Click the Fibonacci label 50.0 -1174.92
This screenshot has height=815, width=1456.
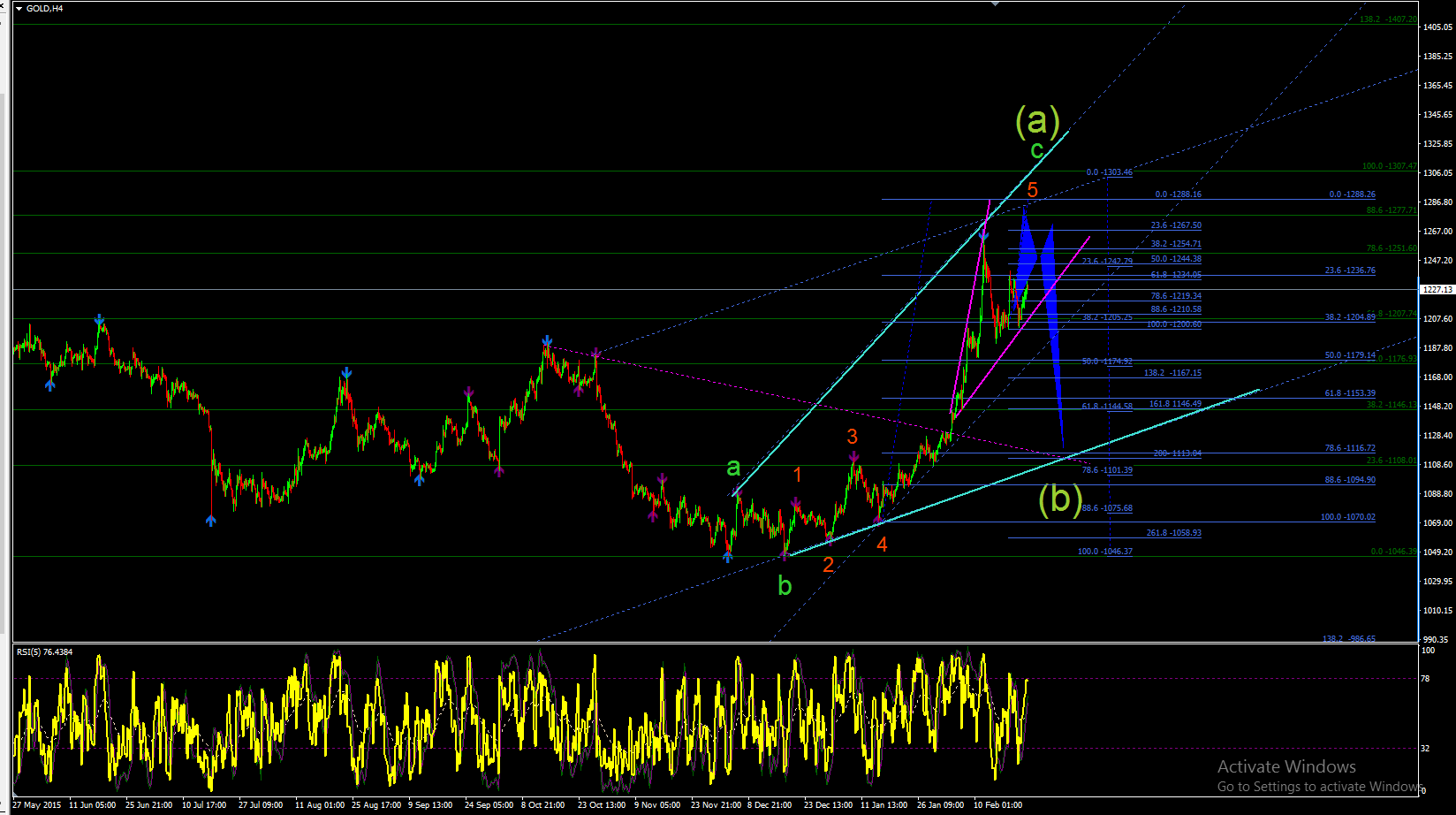pyautogui.click(x=1107, y=362)
